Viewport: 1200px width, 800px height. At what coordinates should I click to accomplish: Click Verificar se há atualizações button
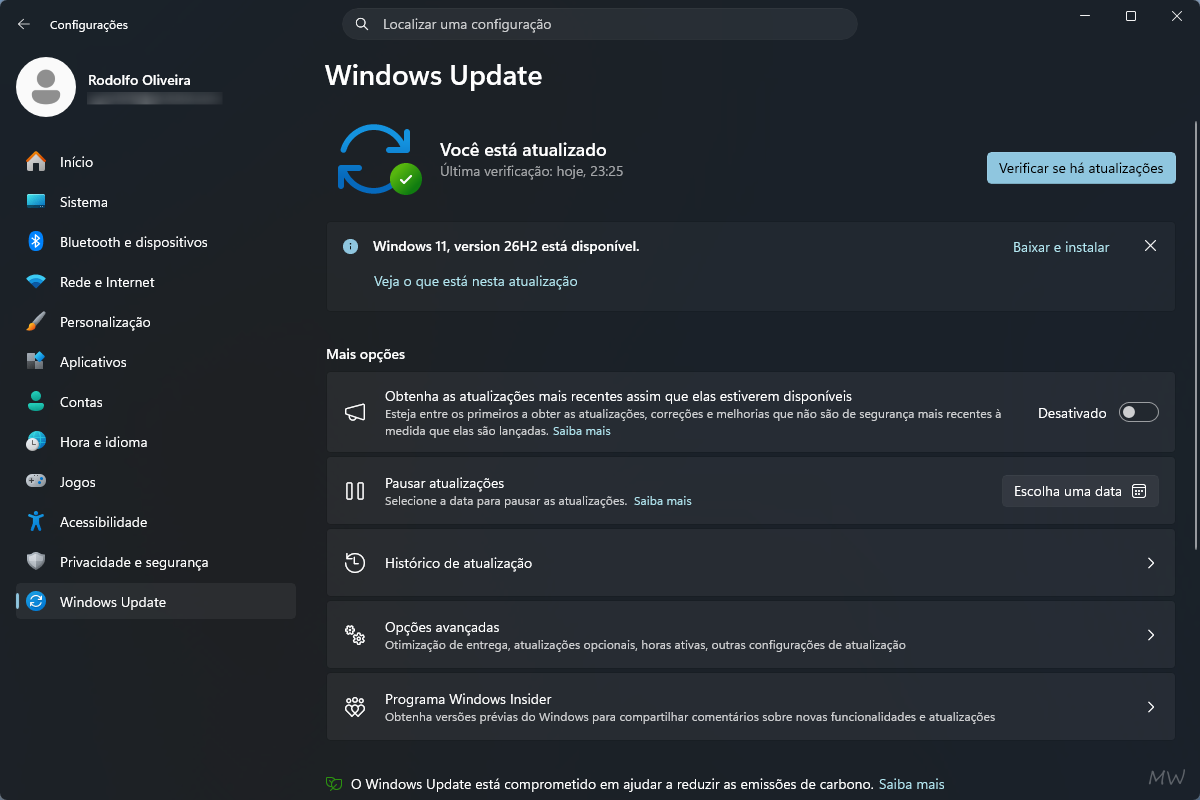pyautogui.click(x=1081, y=168)
